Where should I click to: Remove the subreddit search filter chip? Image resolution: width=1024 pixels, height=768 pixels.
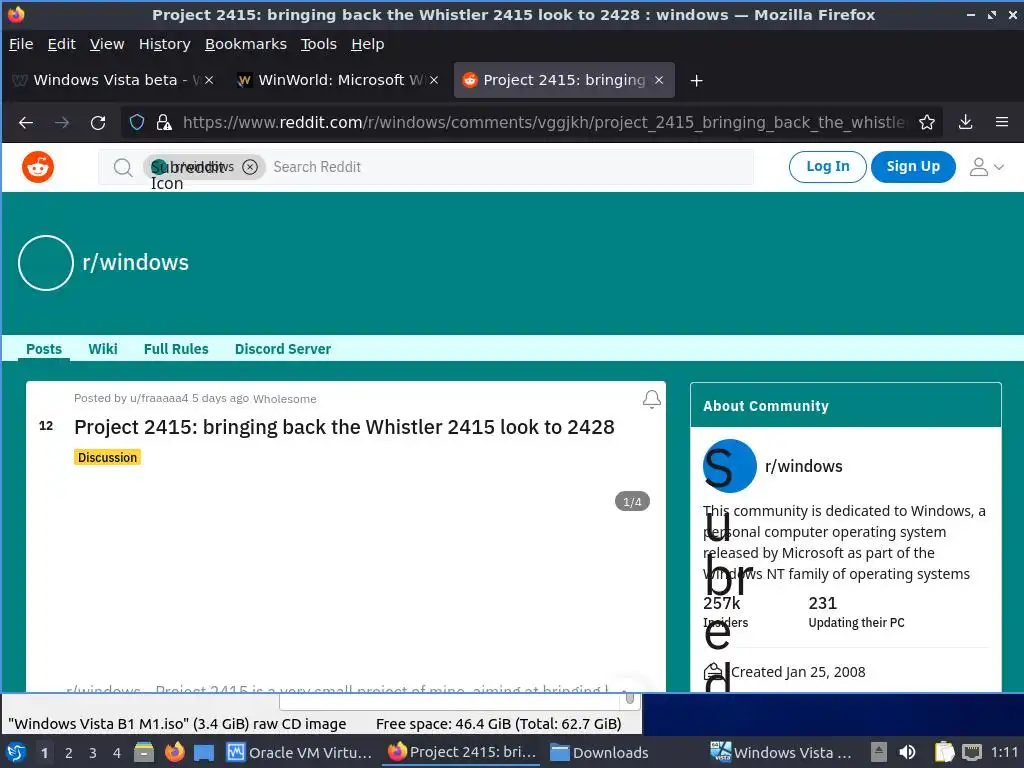coord(250,167)
